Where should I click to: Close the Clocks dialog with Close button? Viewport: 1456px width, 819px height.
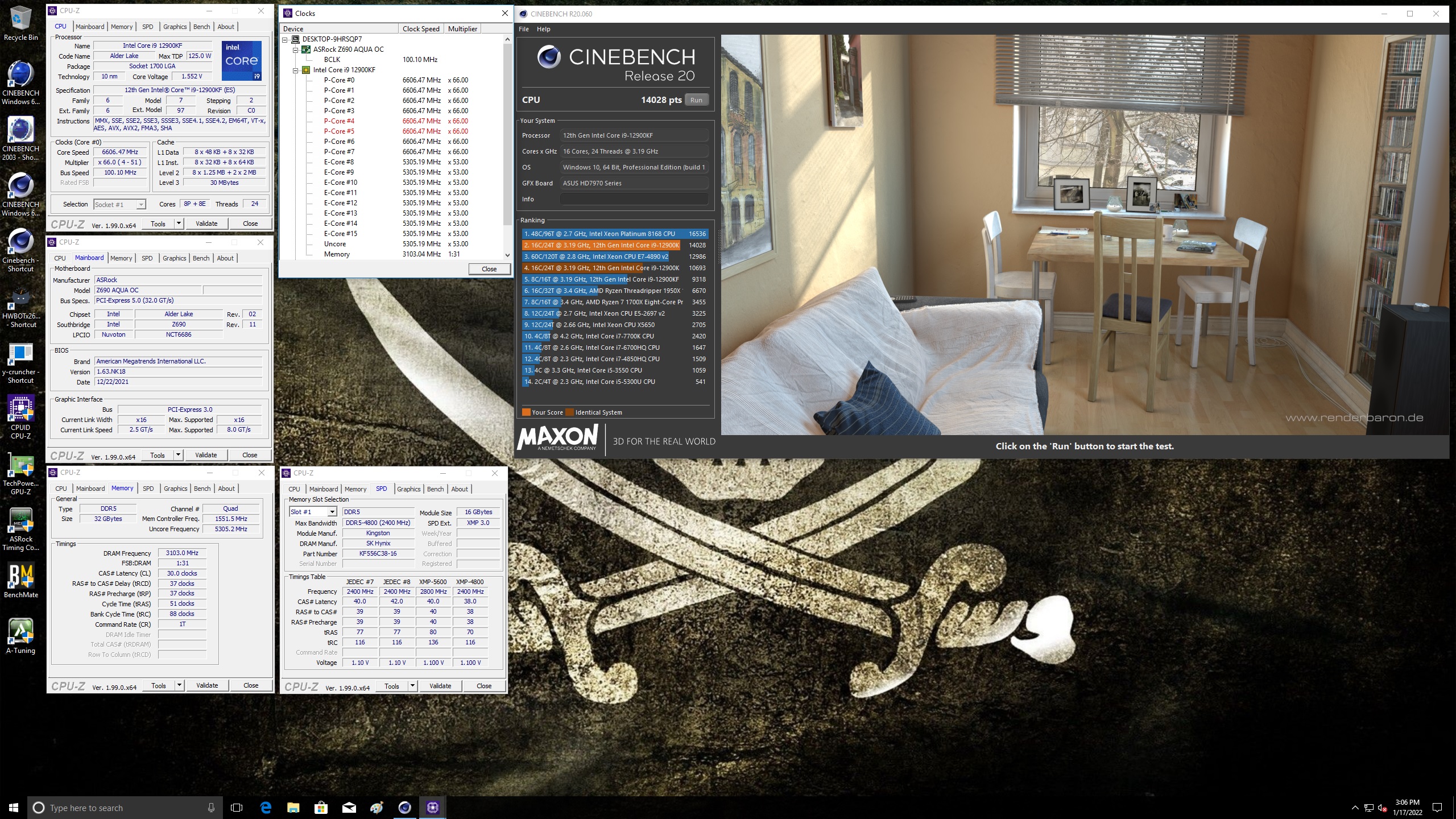pyautogui.click(x=489, y=269)
